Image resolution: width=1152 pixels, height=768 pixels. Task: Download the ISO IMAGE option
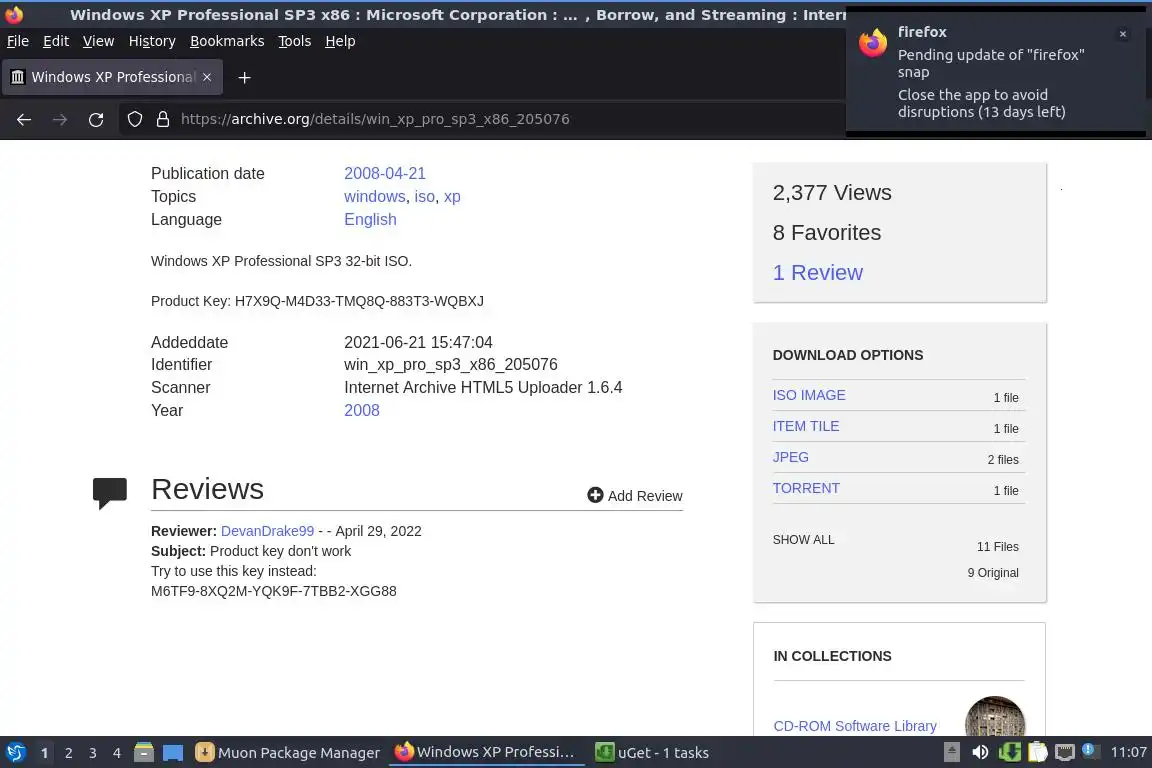(809, 395)
